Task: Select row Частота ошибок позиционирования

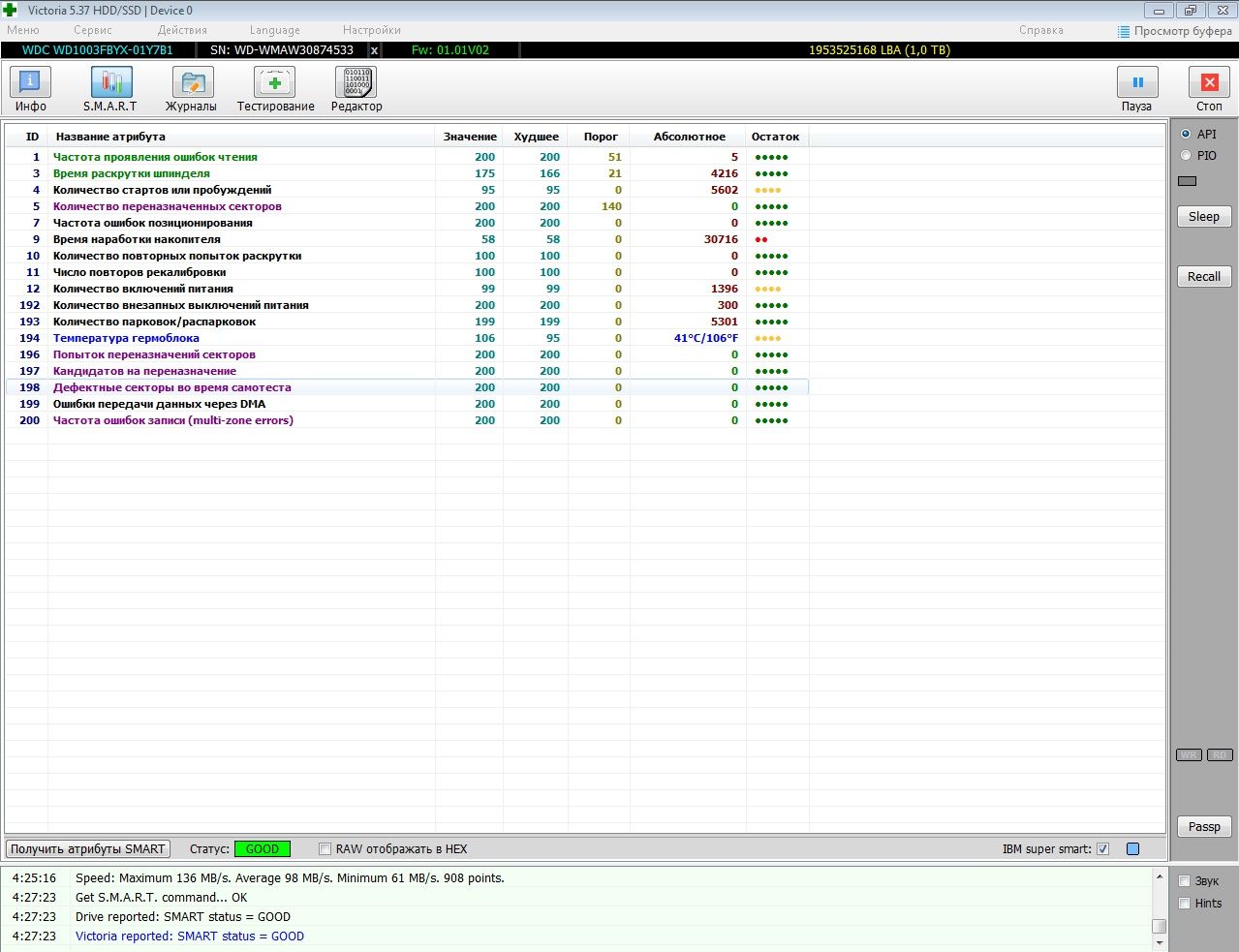Action: click(x=407, y=223)
